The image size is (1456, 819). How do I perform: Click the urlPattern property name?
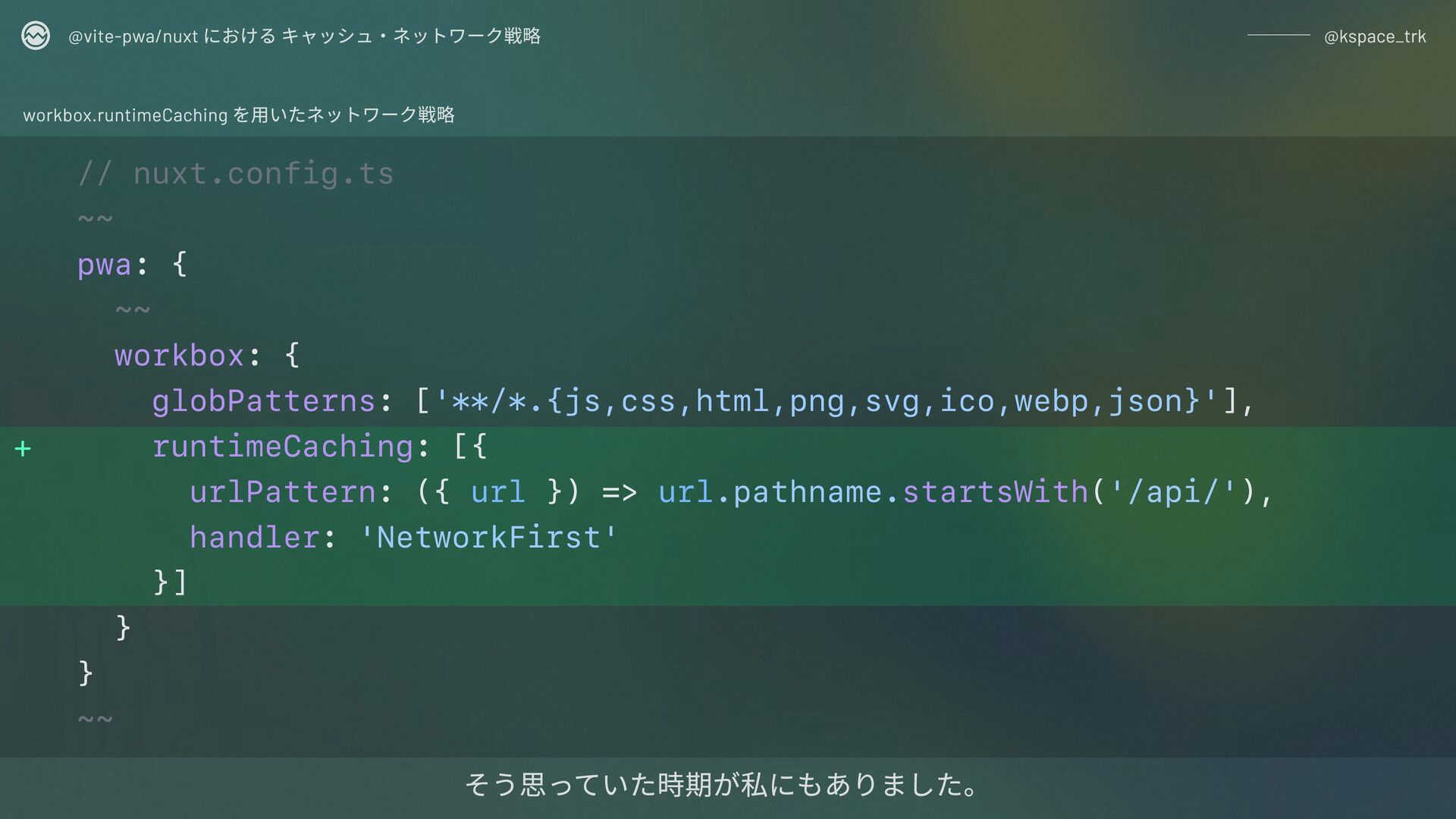click(x=282, y=492)
